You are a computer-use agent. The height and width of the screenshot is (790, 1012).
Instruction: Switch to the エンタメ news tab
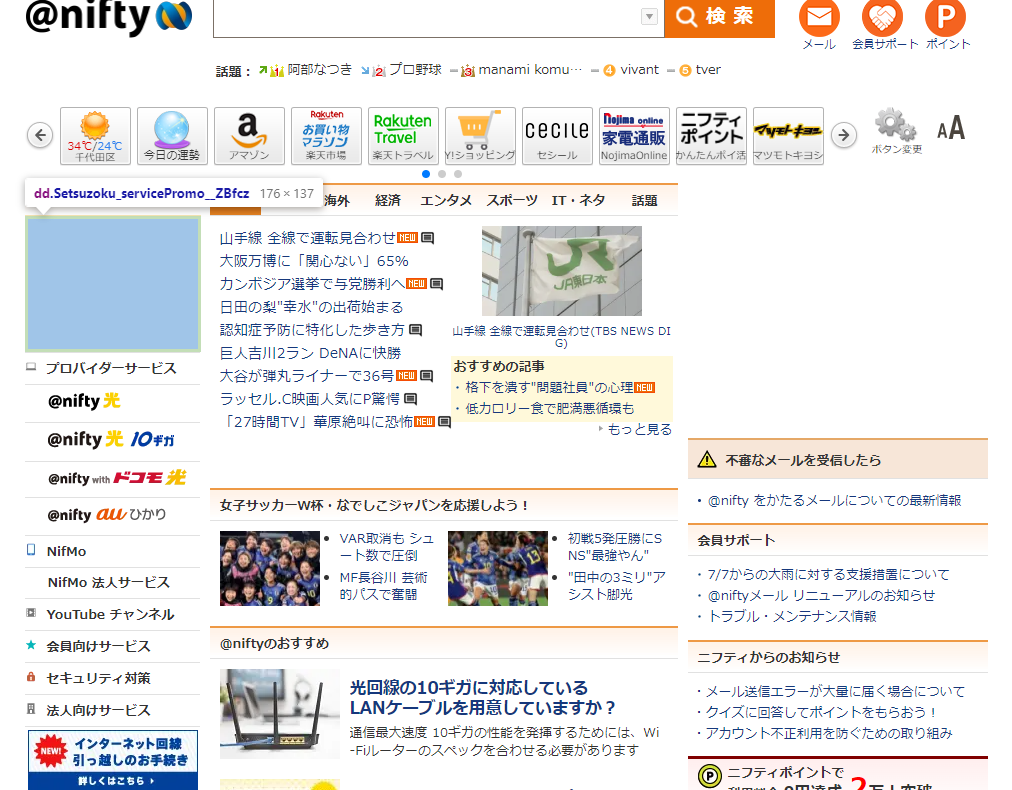coord(446,200)
